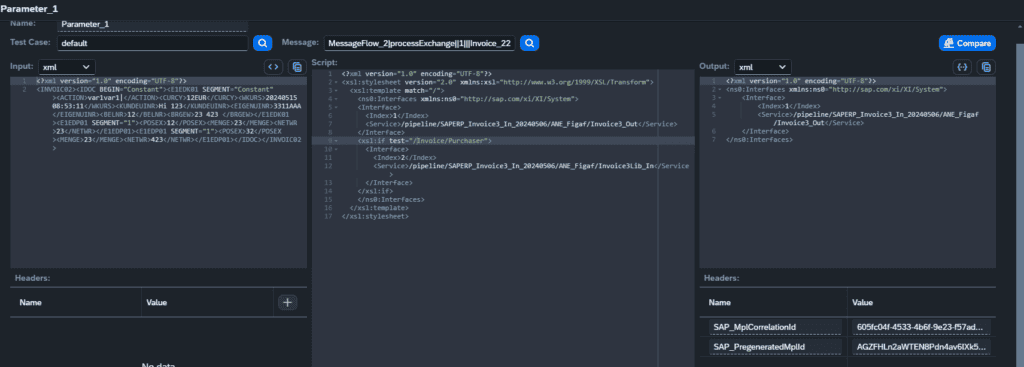Search test cases with the magnifier button
The height and width of the screenshot is (367, 1024).
click(263, 43)
